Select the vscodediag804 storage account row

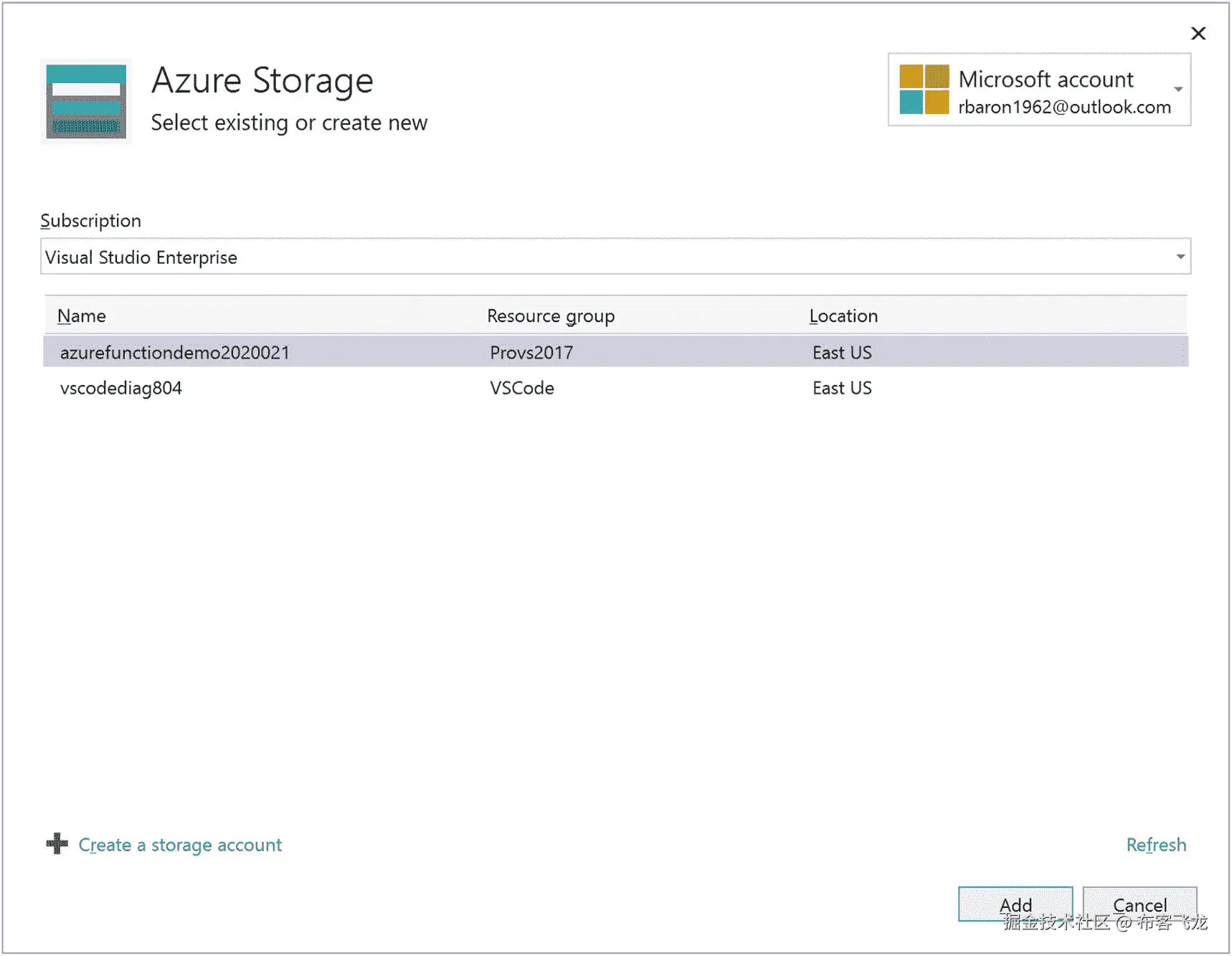point(121,389)
